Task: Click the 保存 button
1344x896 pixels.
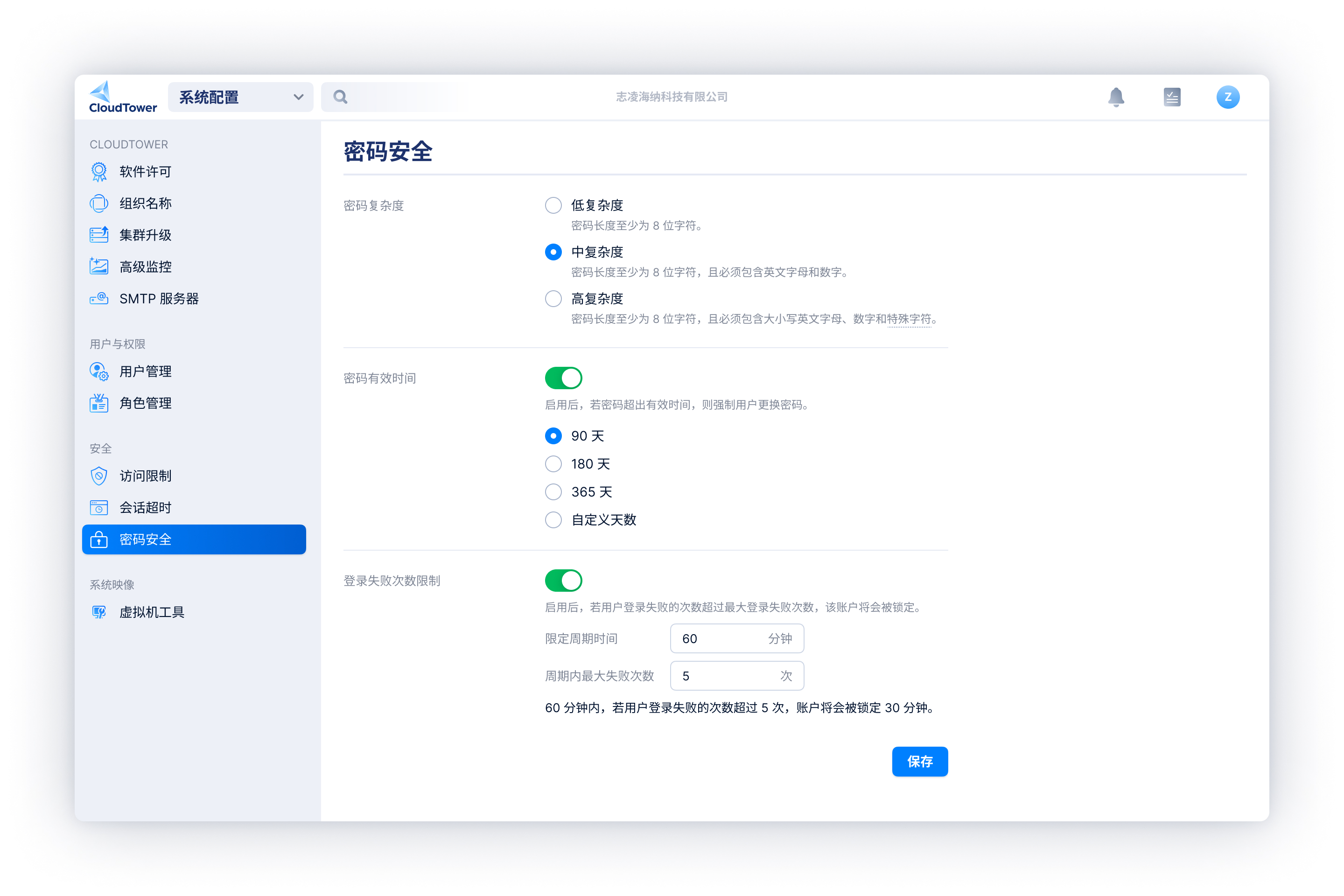Action: [920, 762]
